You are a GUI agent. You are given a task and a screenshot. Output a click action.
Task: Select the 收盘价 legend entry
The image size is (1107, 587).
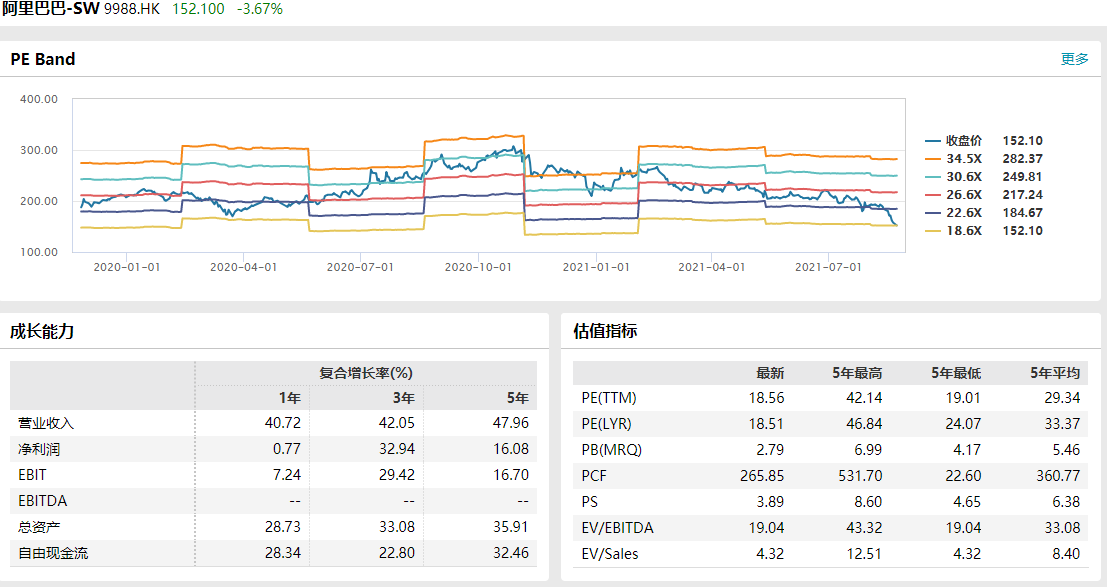[964, 141]
